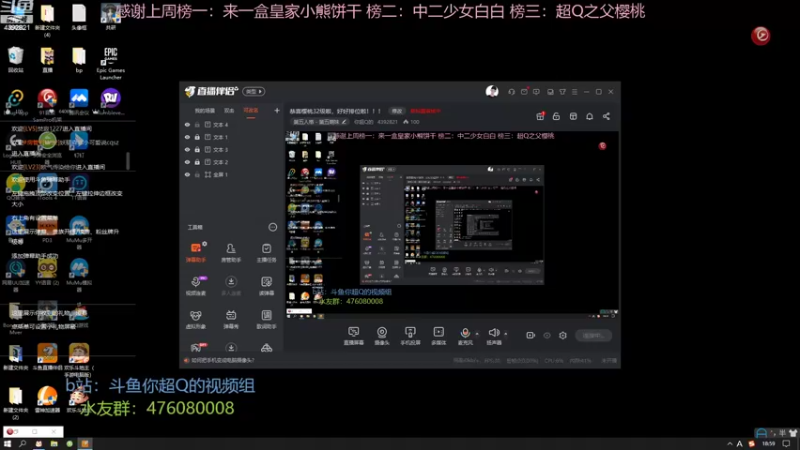Select the 全屏 1 source row

(232, 174)
